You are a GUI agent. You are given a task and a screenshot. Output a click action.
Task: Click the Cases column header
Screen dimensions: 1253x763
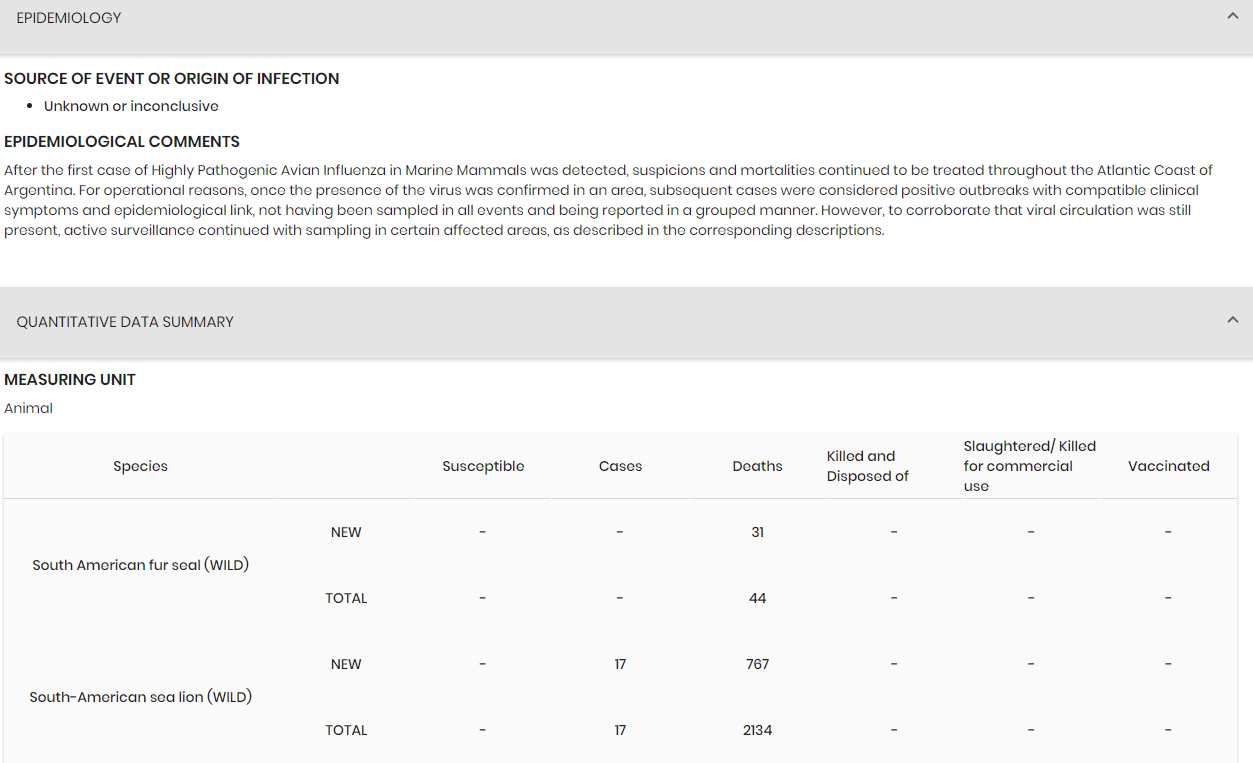(620, 466)
